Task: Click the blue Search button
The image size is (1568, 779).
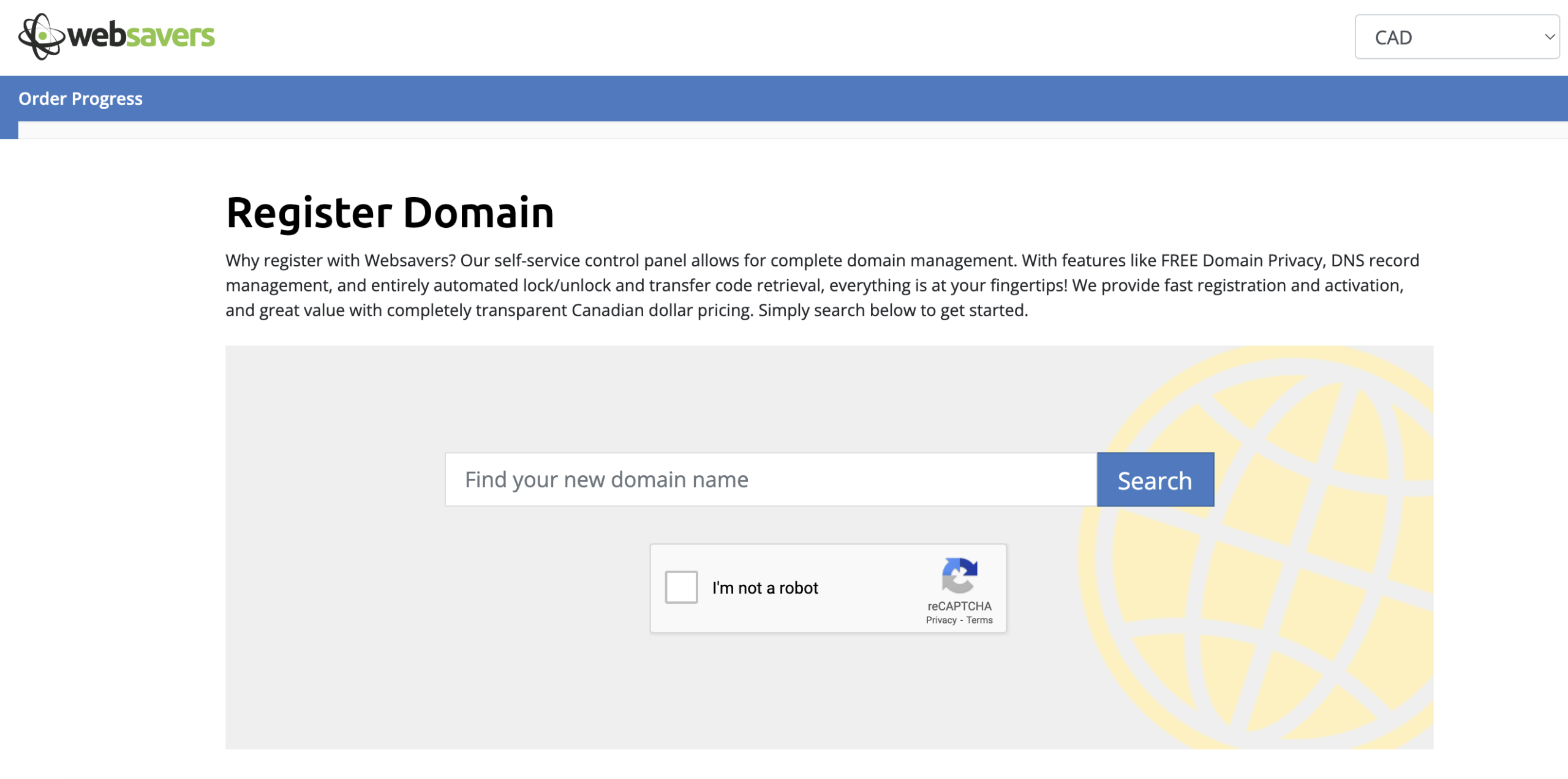Action: (x=1155, y=480)
